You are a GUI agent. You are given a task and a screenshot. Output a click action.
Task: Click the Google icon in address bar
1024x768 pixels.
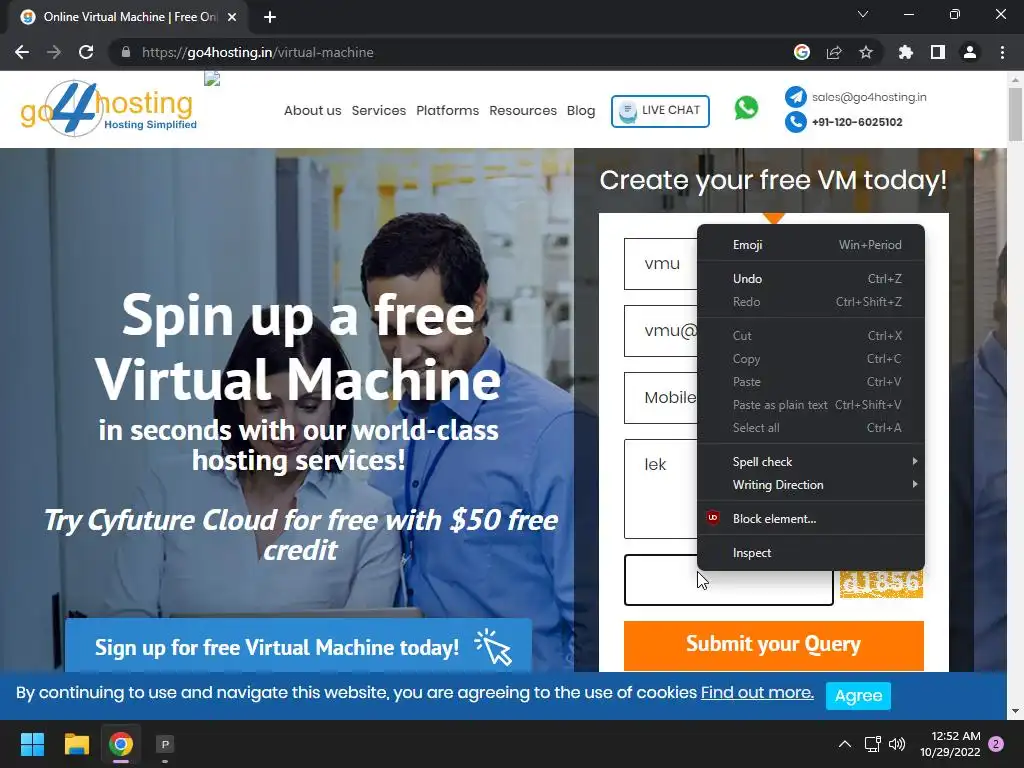802,52
